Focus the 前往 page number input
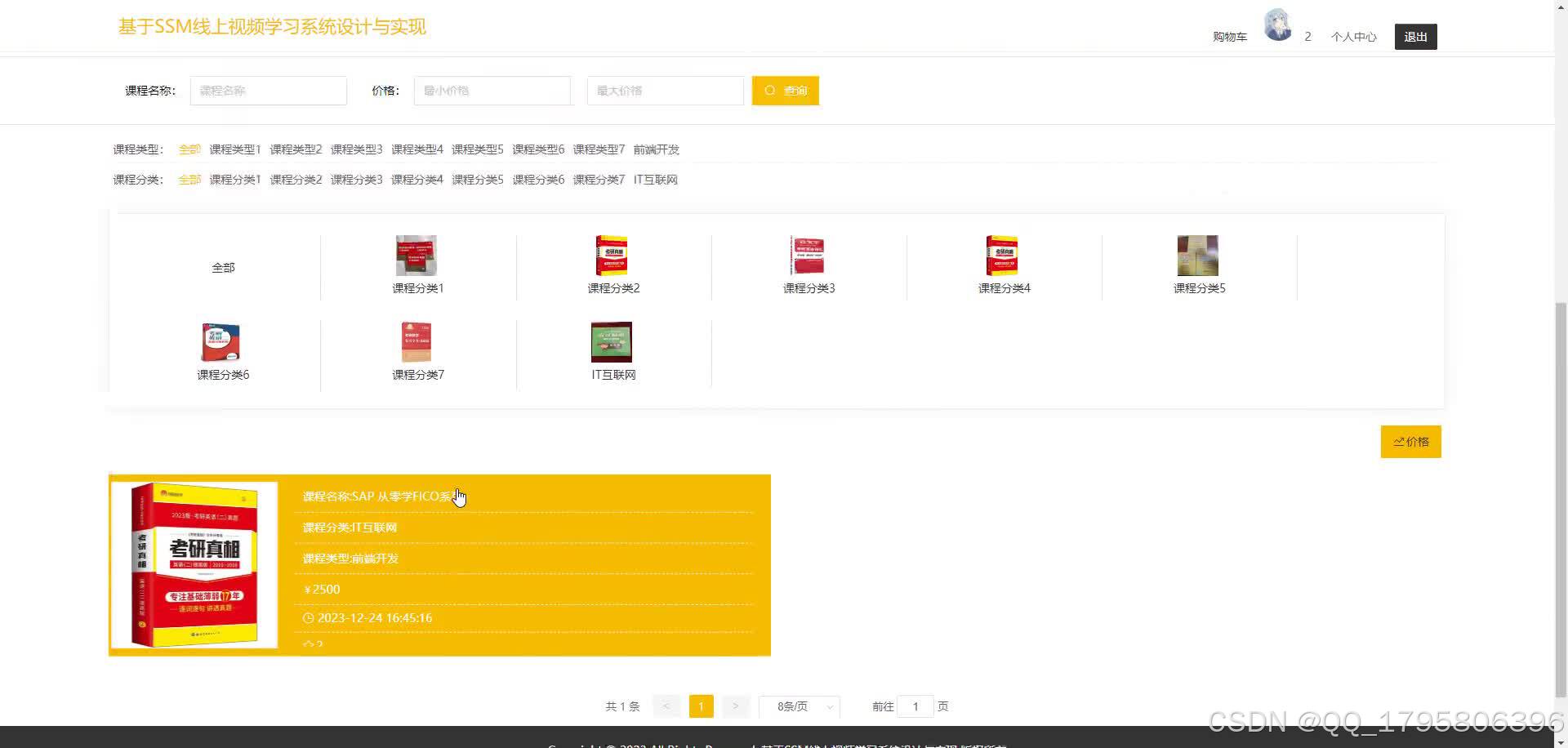 [915, 706]
